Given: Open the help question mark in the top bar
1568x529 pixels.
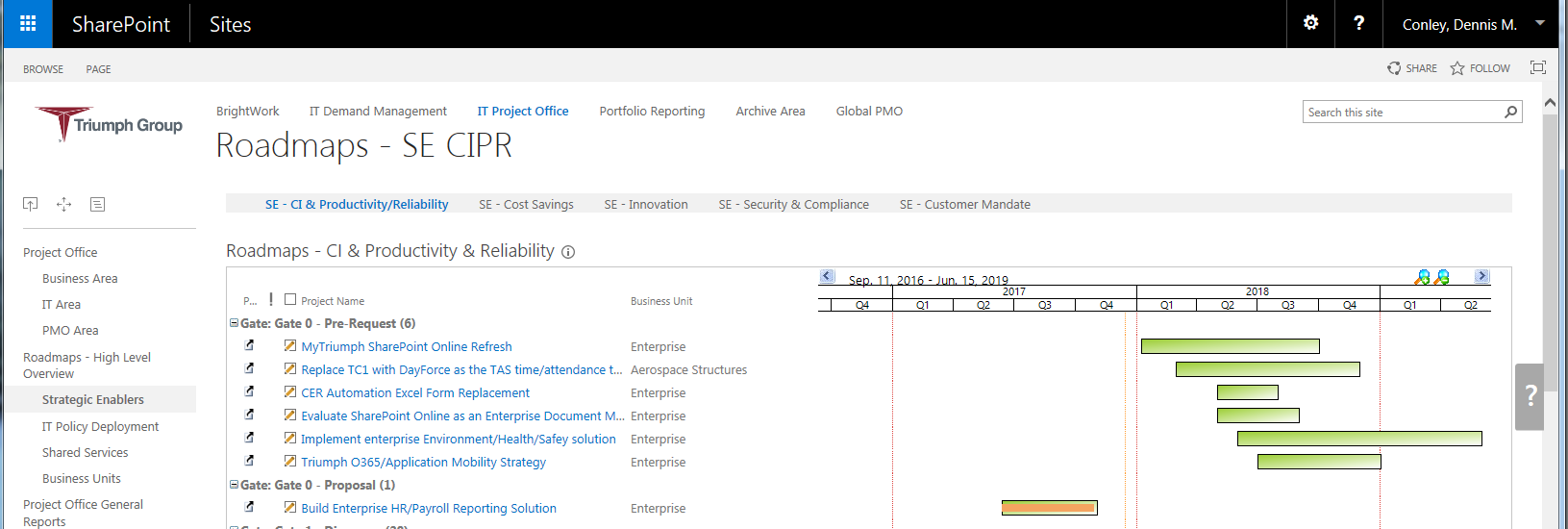Looking at the screenshot, I should pos(1358,23).
